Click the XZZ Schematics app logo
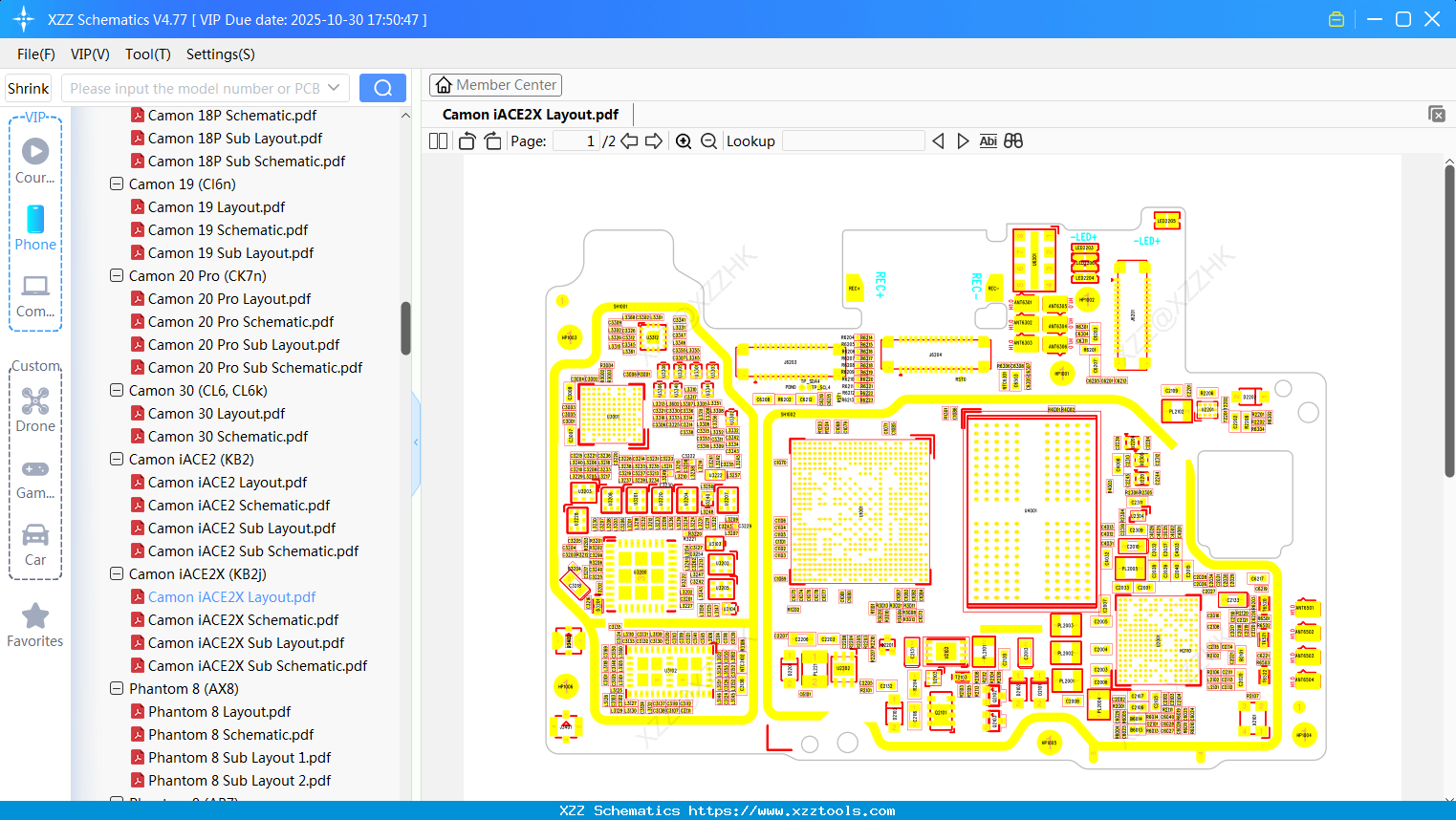This screenshot has width=1456, height=820. pos(24,19)
